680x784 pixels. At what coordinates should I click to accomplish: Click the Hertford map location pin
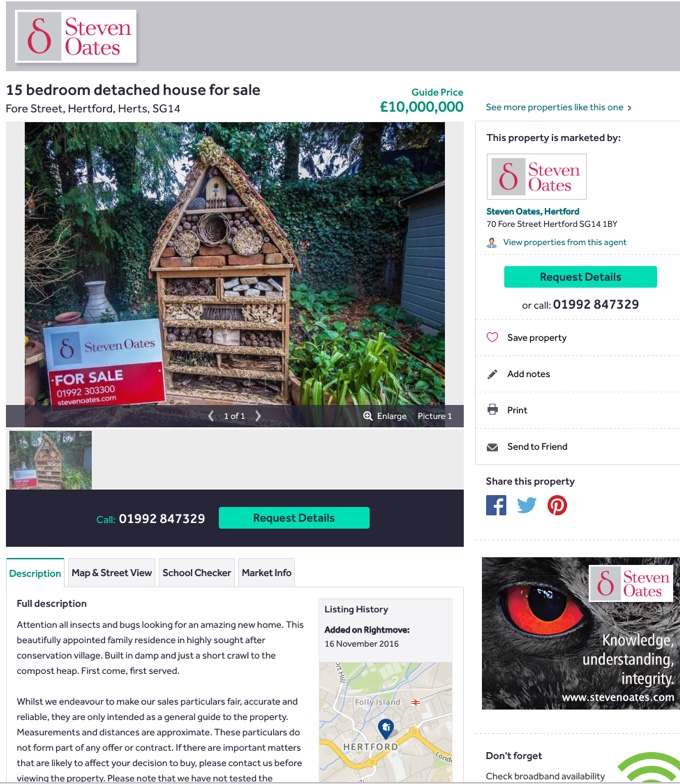click(386, 728)
